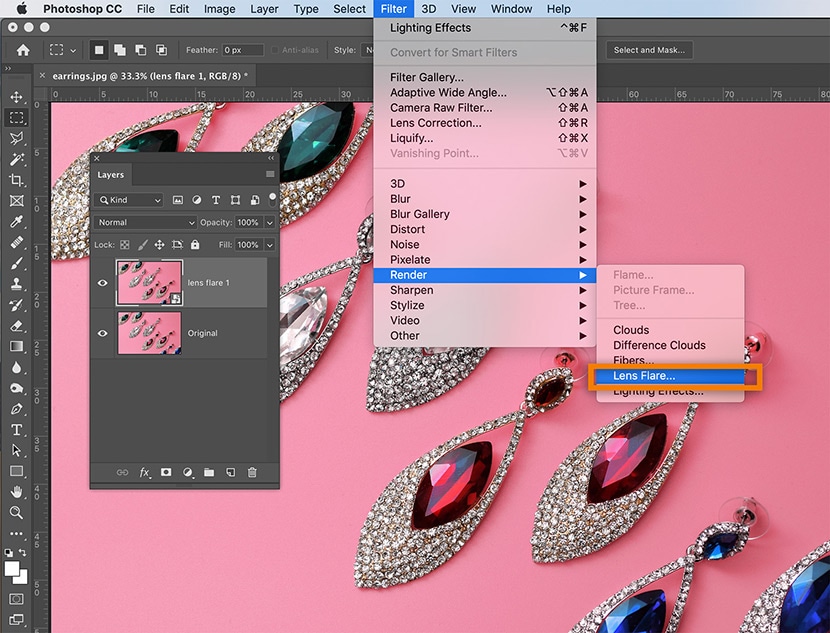
Task: Add a layer mask from Layers panel
Action: coord(166,472)
